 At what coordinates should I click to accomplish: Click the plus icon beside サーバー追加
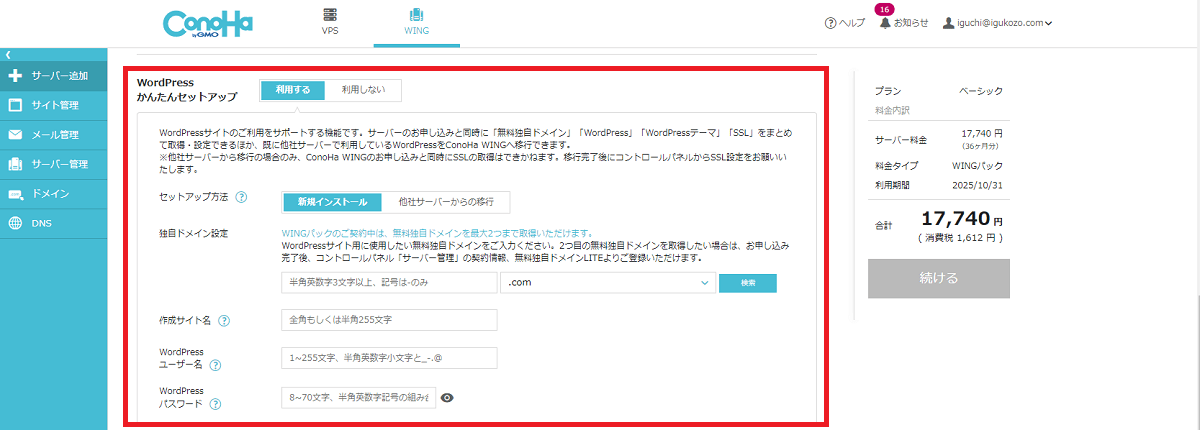(15, 76)
